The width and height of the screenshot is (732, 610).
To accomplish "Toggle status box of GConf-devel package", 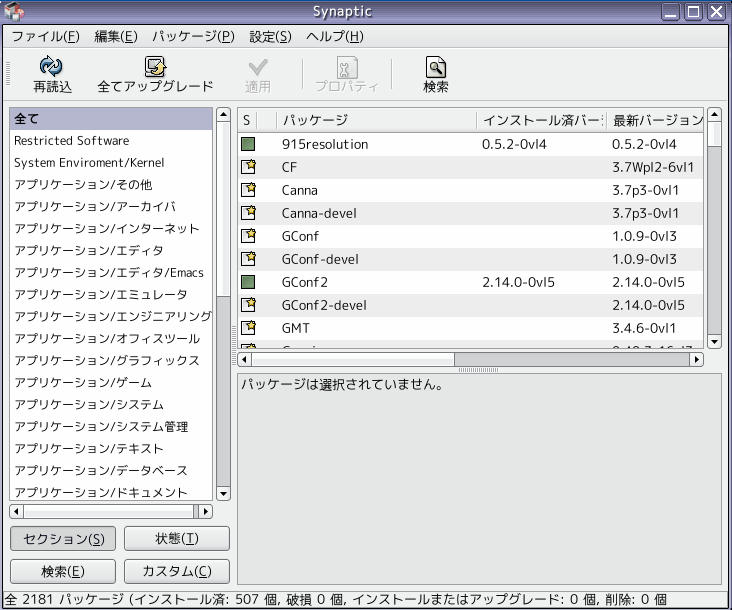I will pyautogui.click(x=248, y=258).
